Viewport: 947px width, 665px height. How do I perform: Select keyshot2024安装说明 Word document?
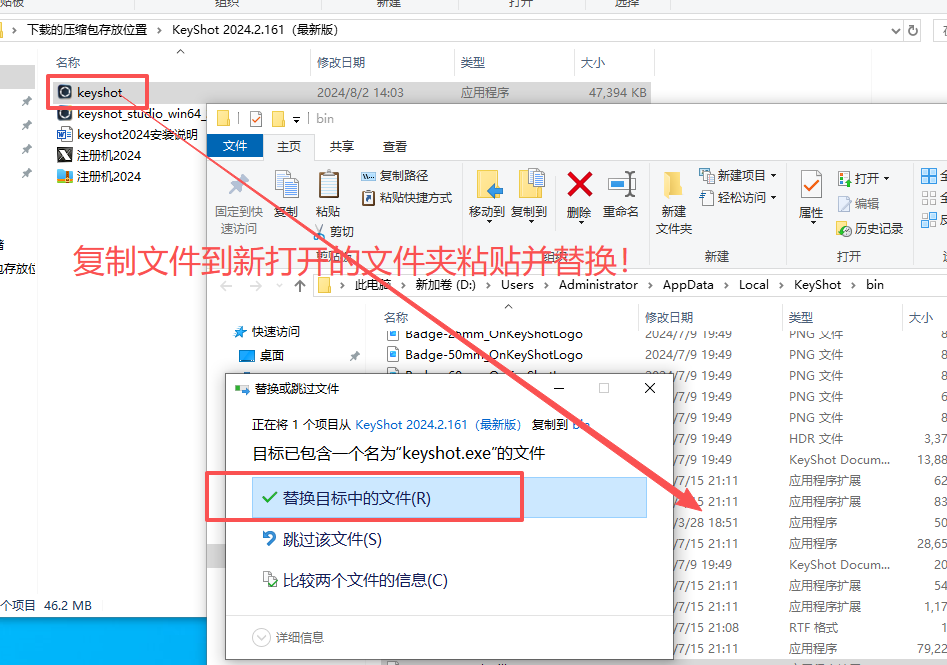coord(127,135)
